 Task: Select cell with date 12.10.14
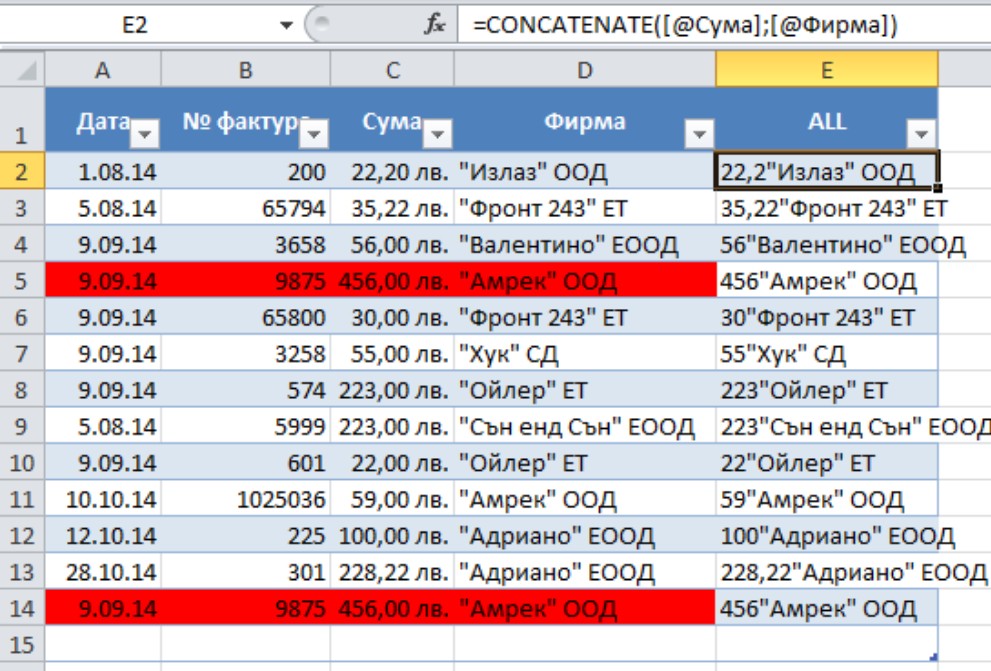point(103,536)
